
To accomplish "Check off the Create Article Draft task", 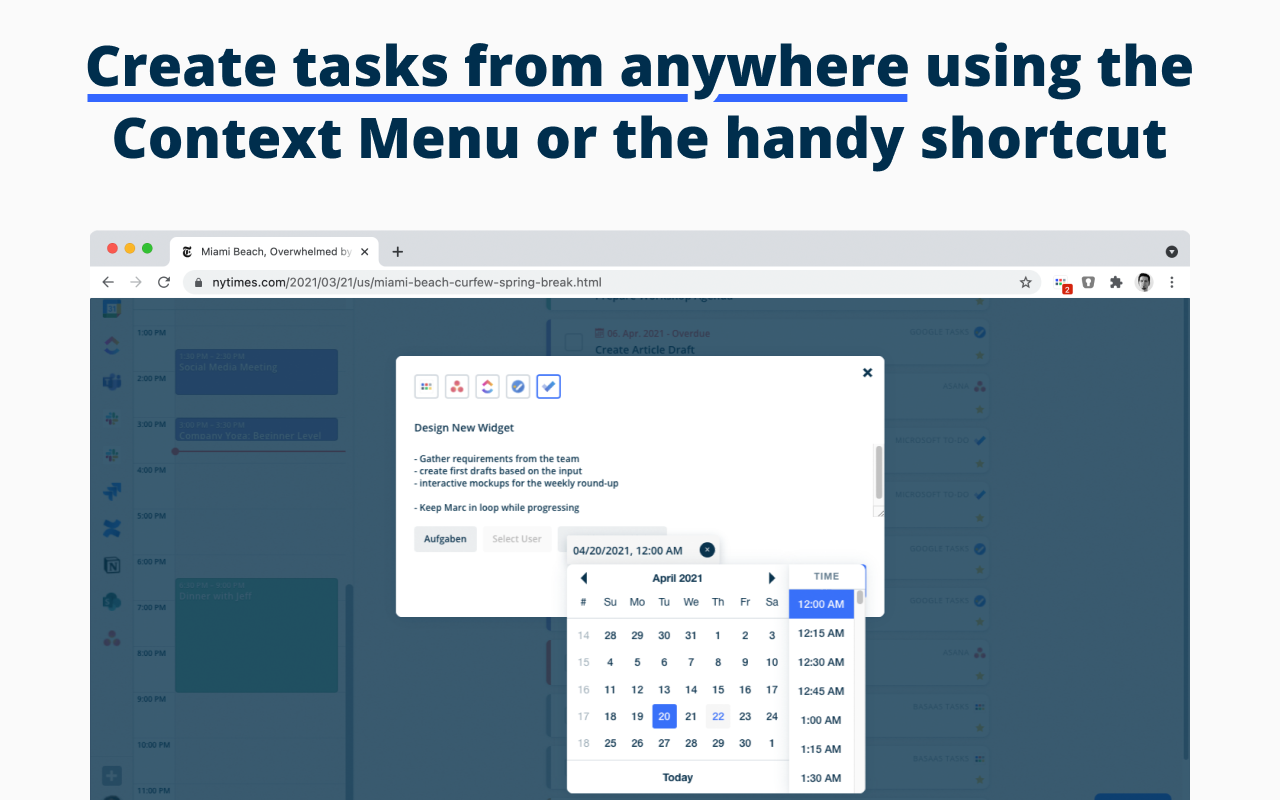I will click(x=573, y=342).
